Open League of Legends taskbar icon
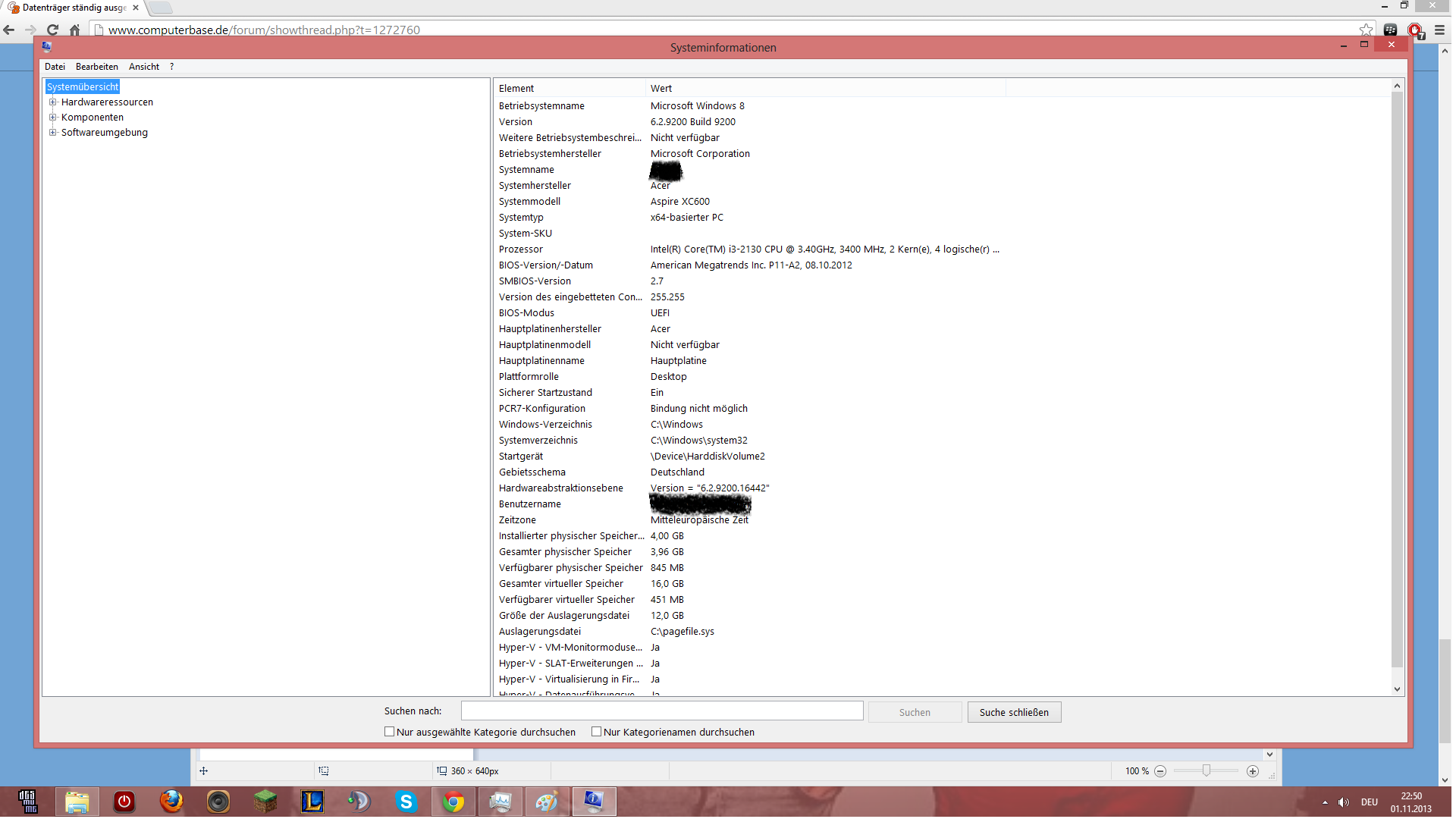 pos(312,802)
